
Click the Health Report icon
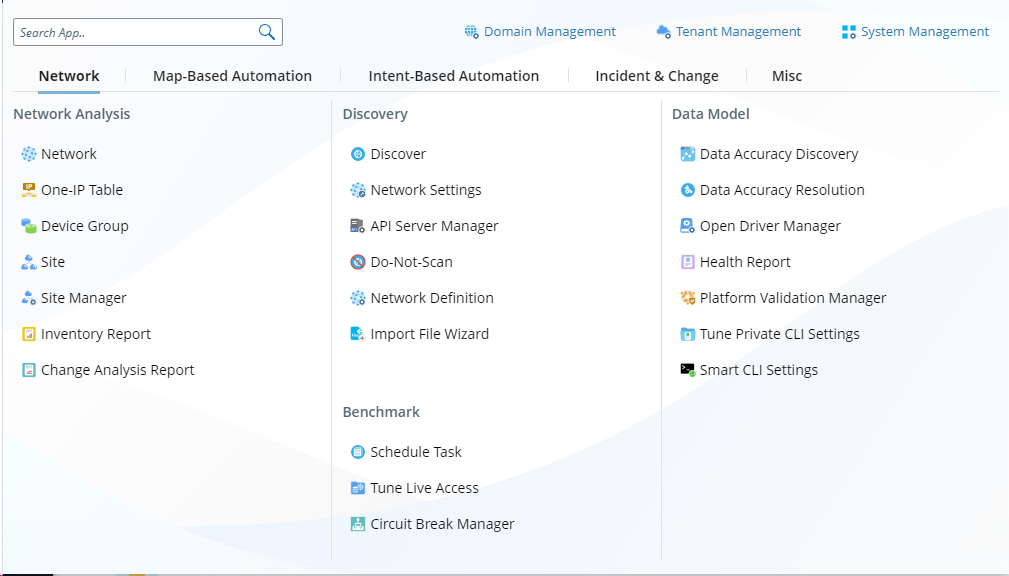point(688,262)
